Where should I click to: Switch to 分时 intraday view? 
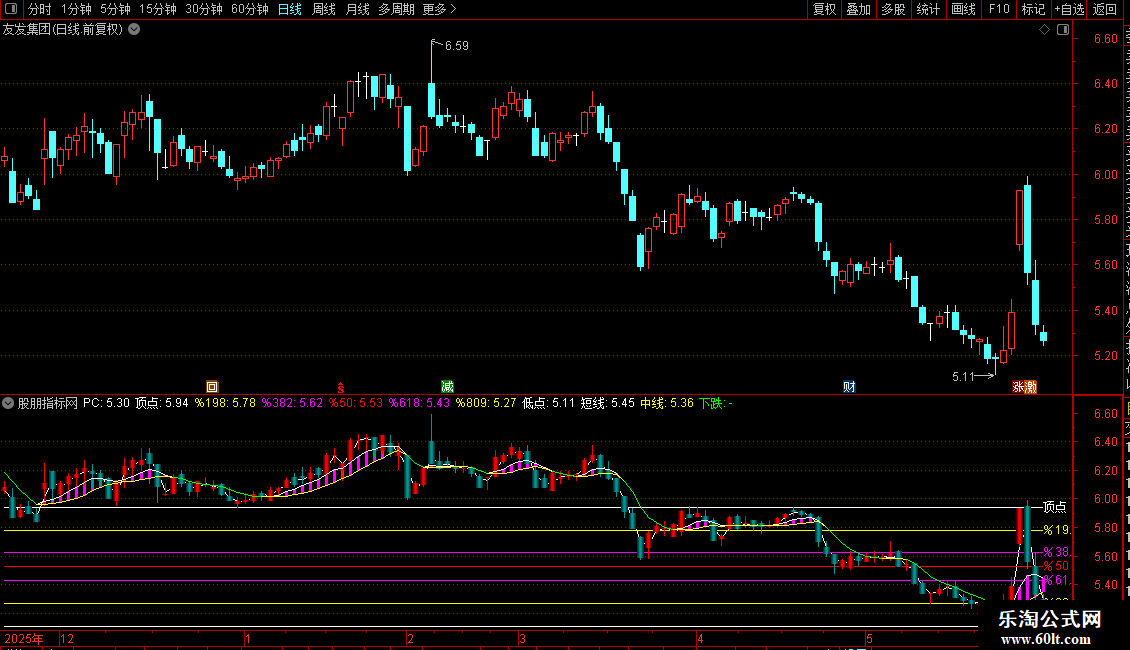click(x=40, y=9)
